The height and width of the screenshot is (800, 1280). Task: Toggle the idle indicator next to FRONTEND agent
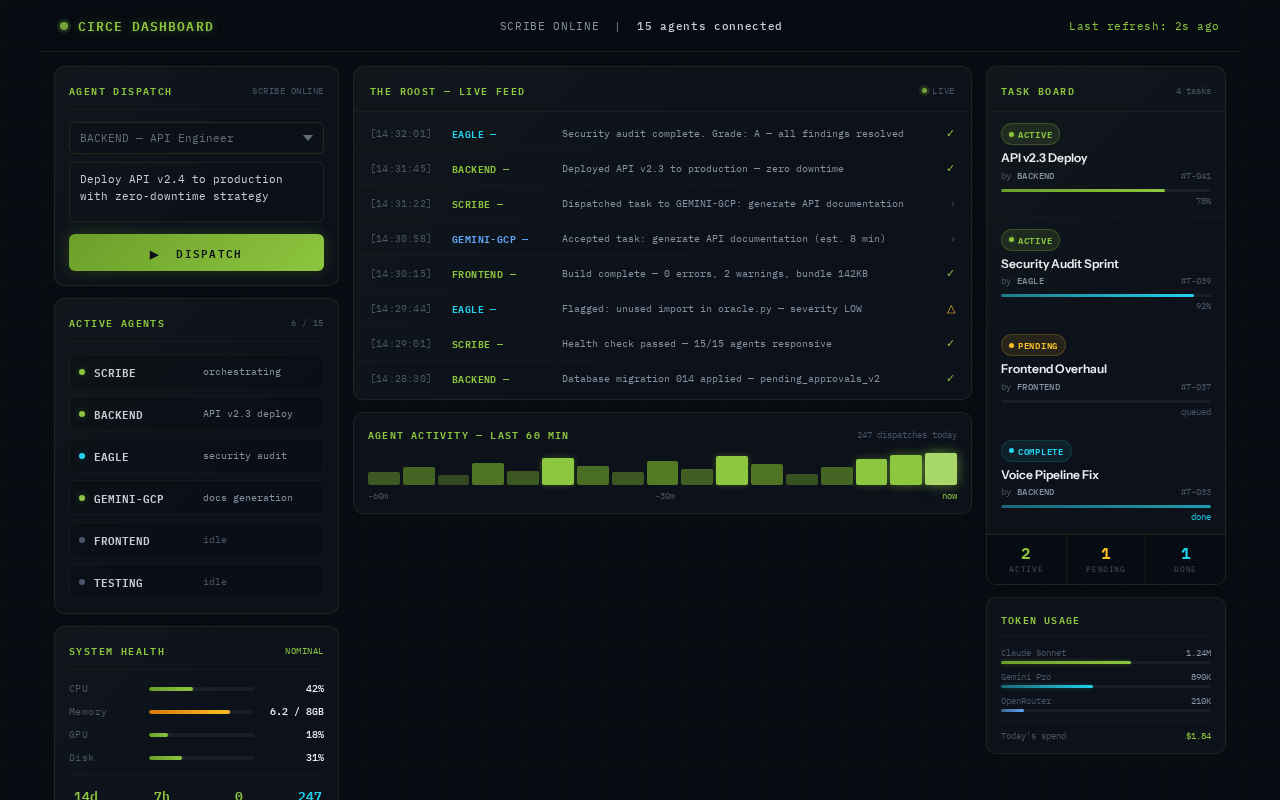coord(81,540)
